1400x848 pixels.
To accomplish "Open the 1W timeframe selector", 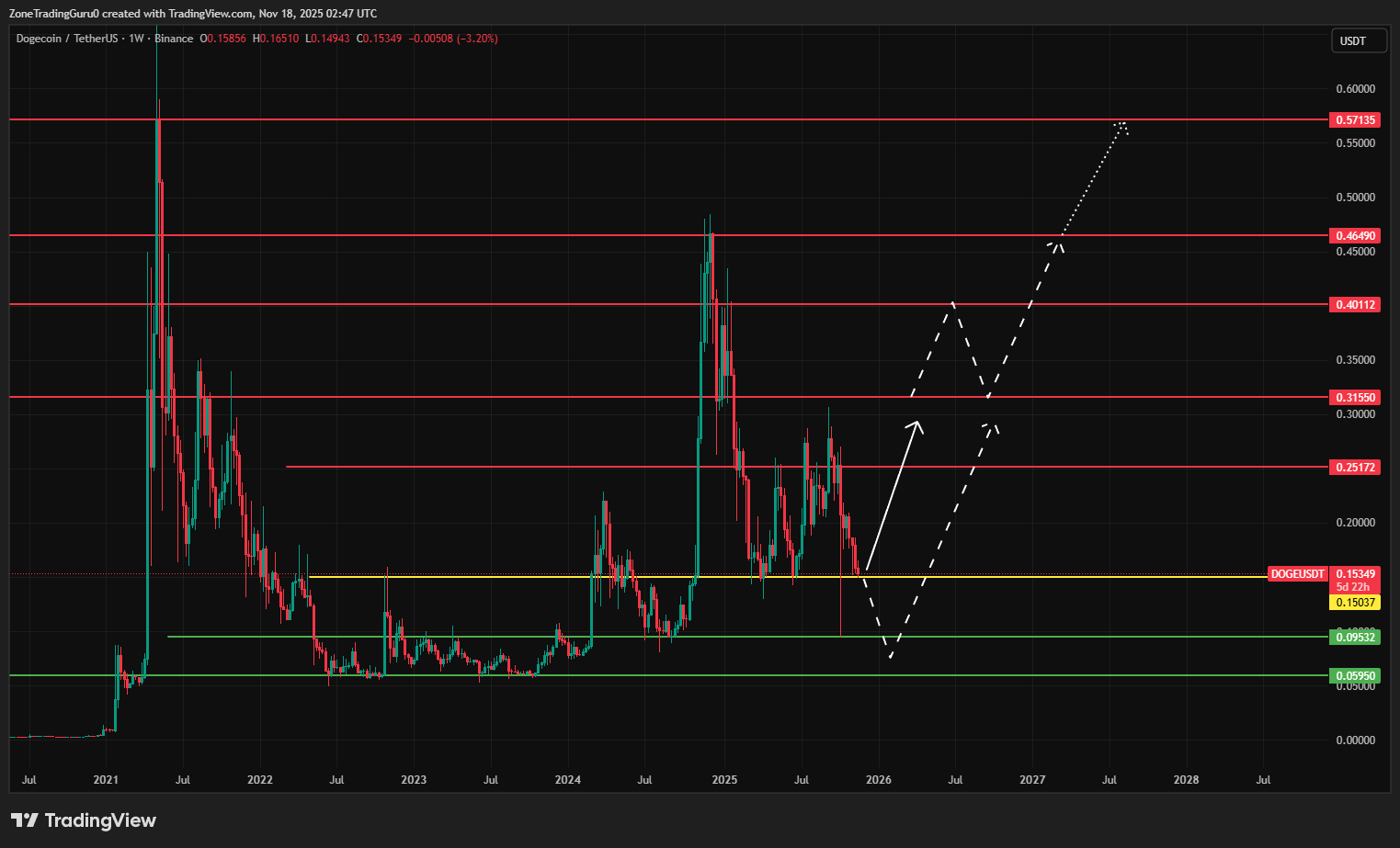I will pos(134,39).
